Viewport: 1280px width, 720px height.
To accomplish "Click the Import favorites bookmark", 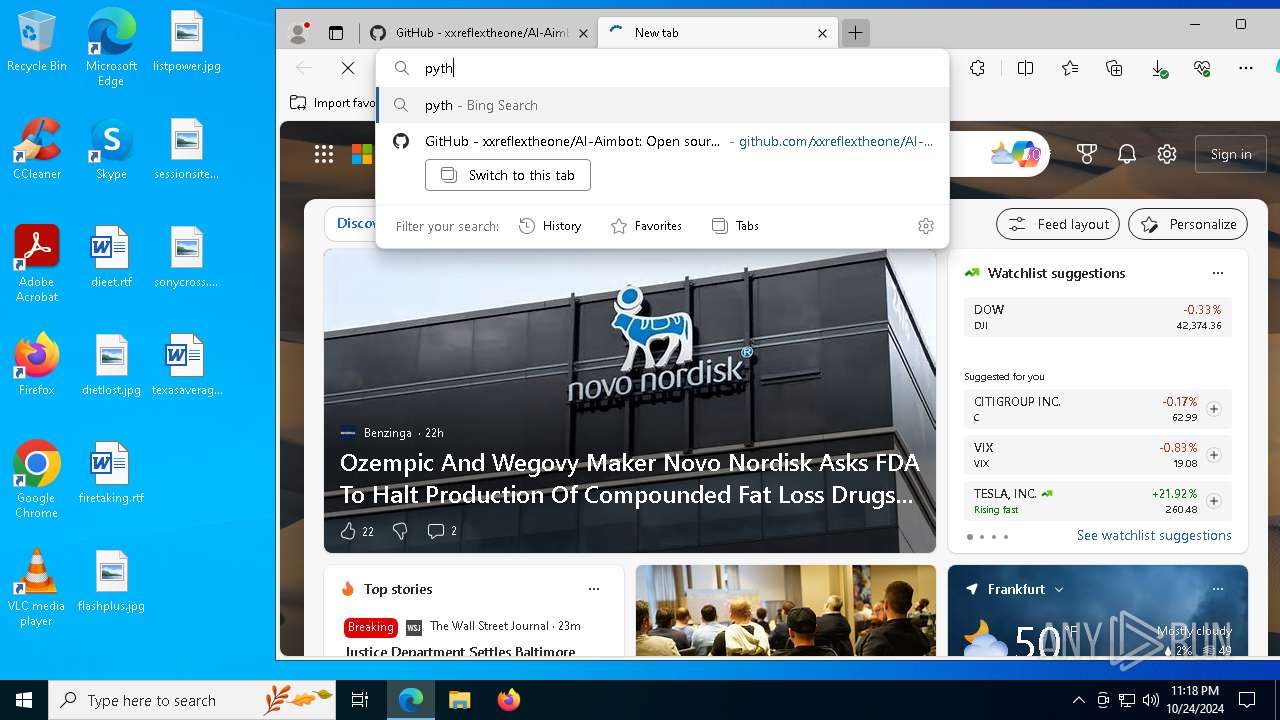I will pyautogui.click(x=333, y=103).
